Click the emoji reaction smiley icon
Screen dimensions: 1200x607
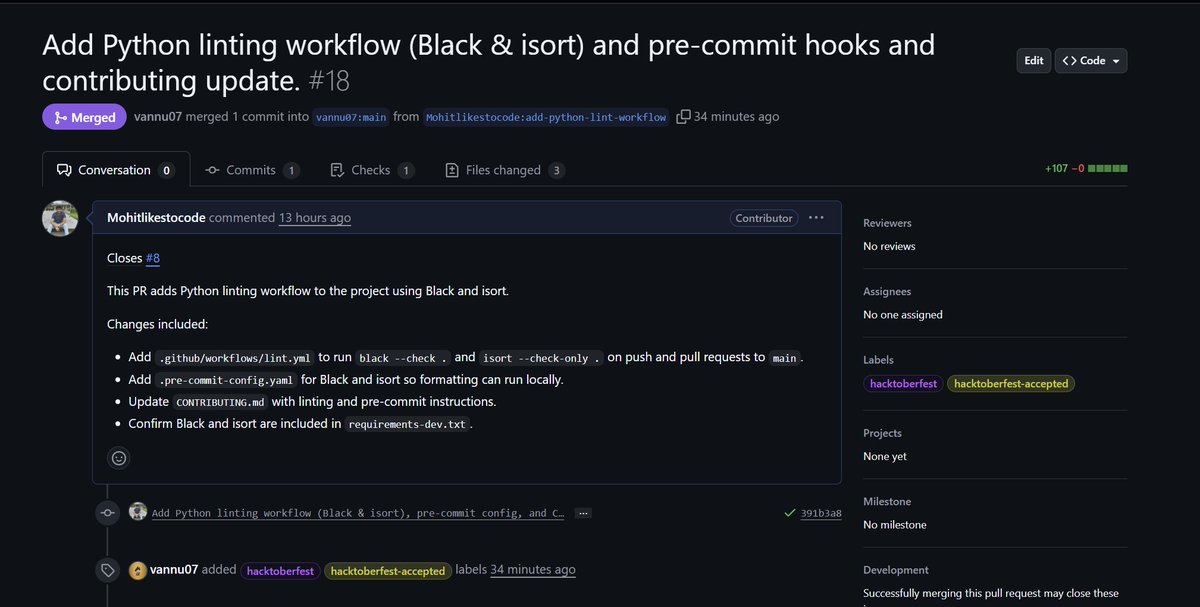pos(119,458)
